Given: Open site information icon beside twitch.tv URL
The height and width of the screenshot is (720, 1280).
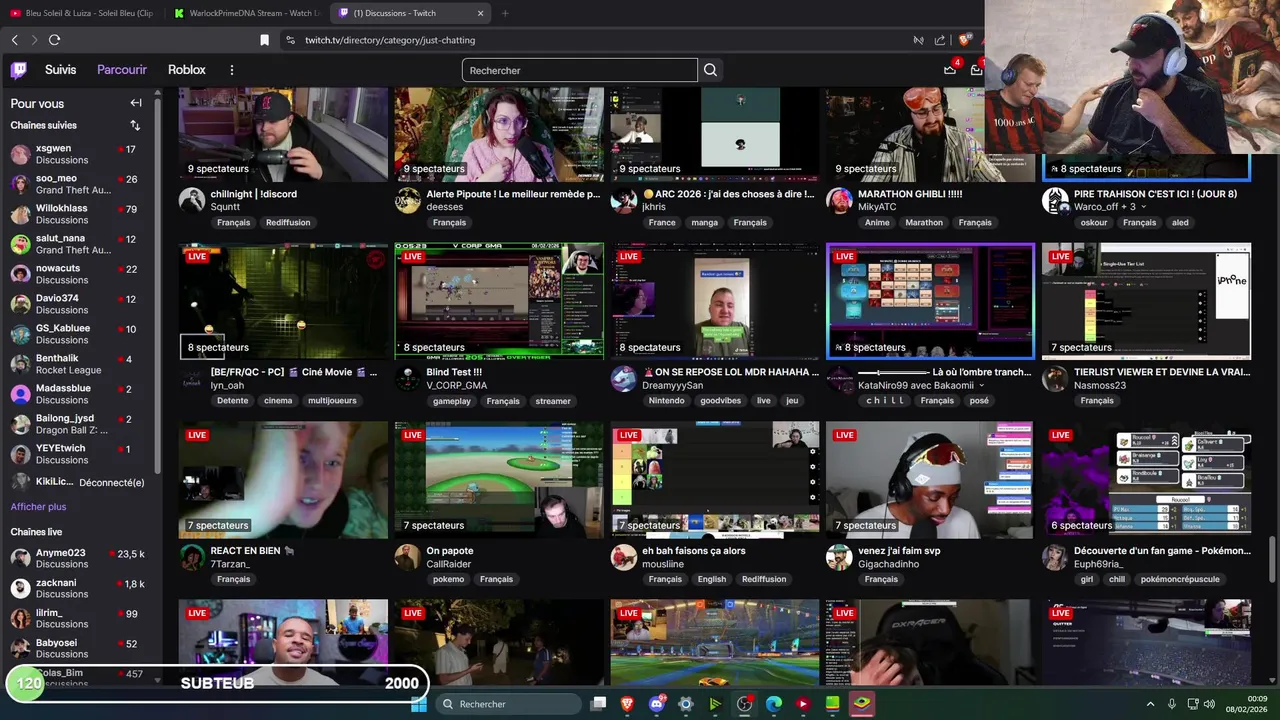Looking at the screenshot, I should point(290,40).
